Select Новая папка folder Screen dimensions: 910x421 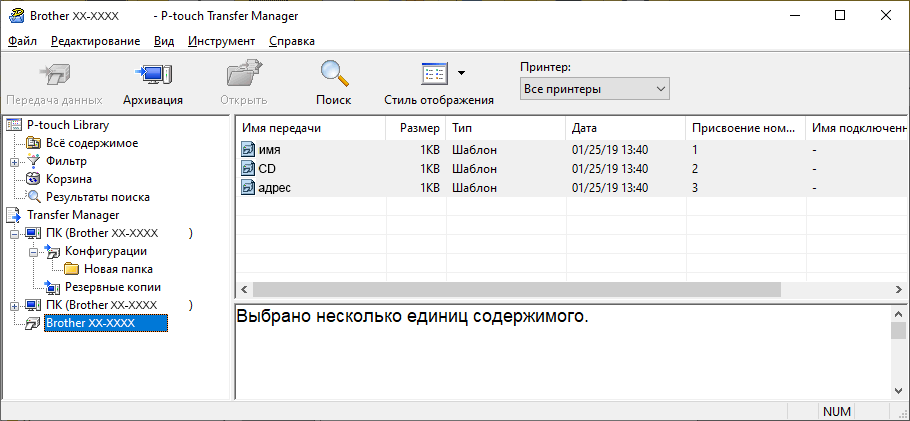(118, 269)
